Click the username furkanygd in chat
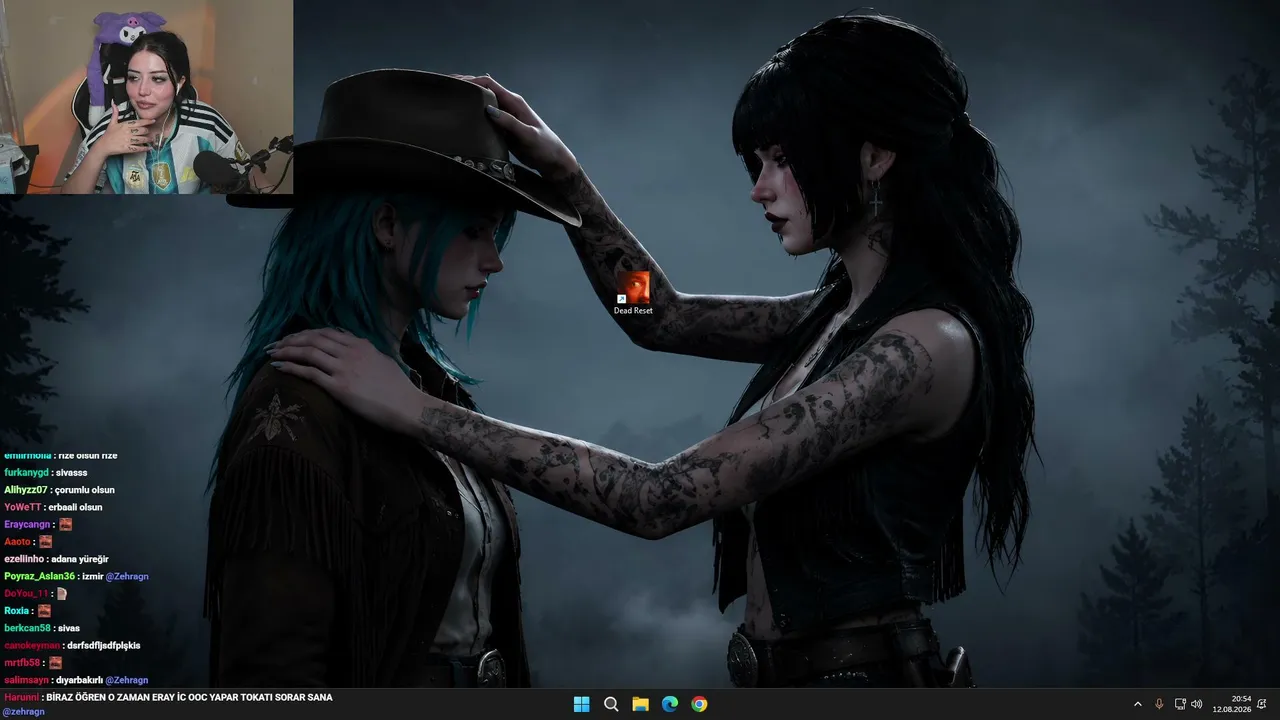The width and height of the screenshot is (1280, 720). pos(25,472)
